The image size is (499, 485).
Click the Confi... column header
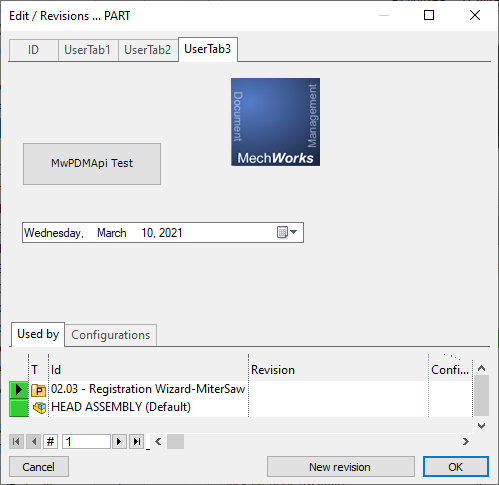coord(450,370)
